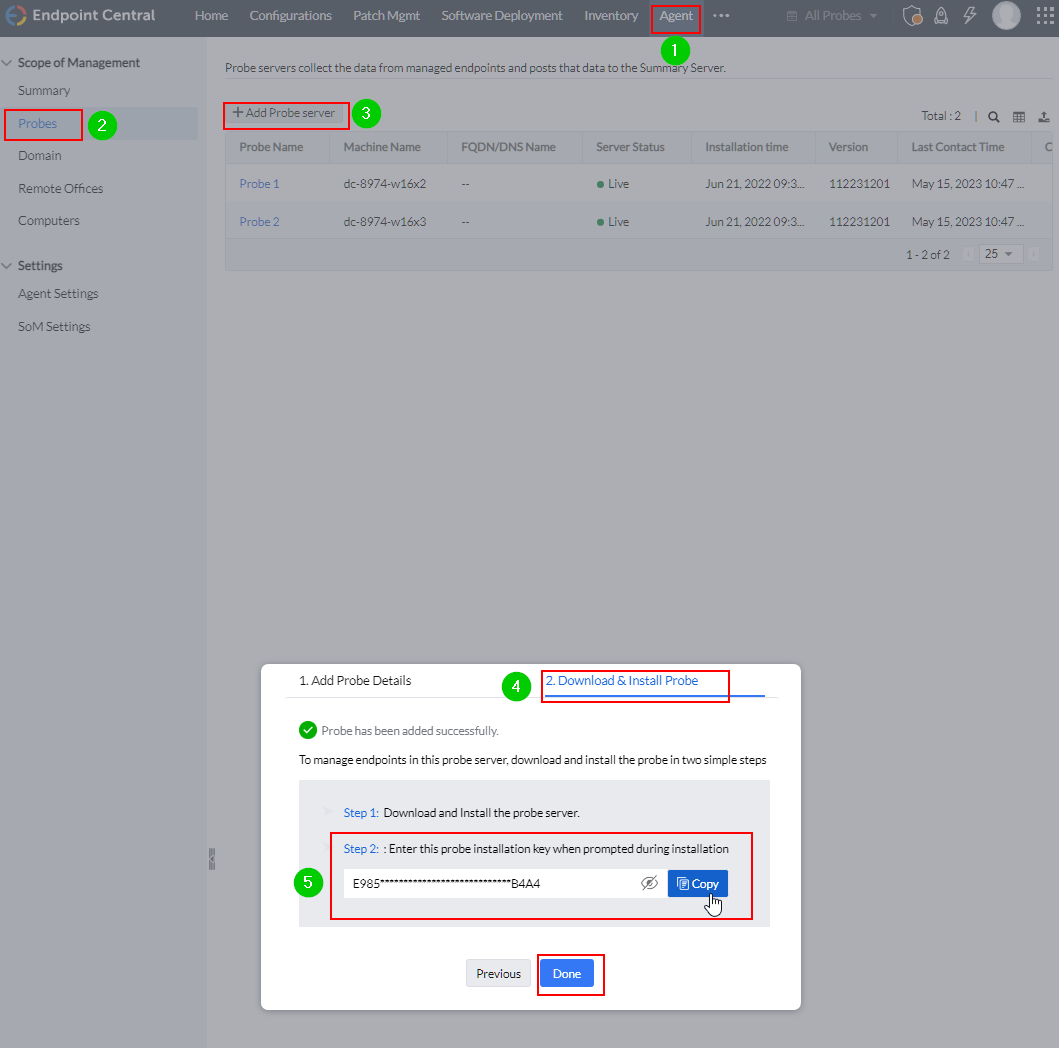1059x1048 pixels.
Task: Open the column chooser table icon
Action: [x=1018, y=117]
